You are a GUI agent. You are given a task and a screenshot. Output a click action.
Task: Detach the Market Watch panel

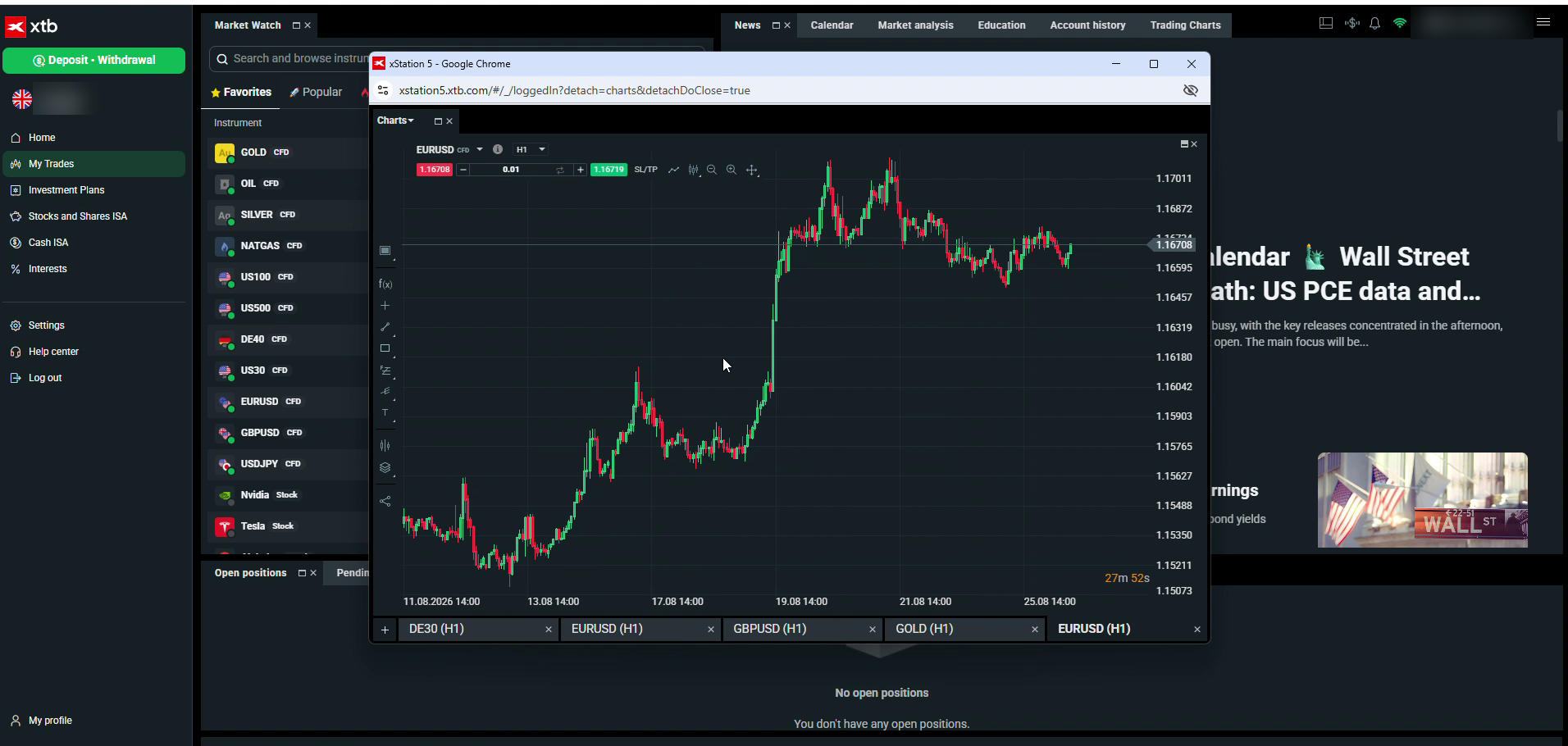[296, 25]
